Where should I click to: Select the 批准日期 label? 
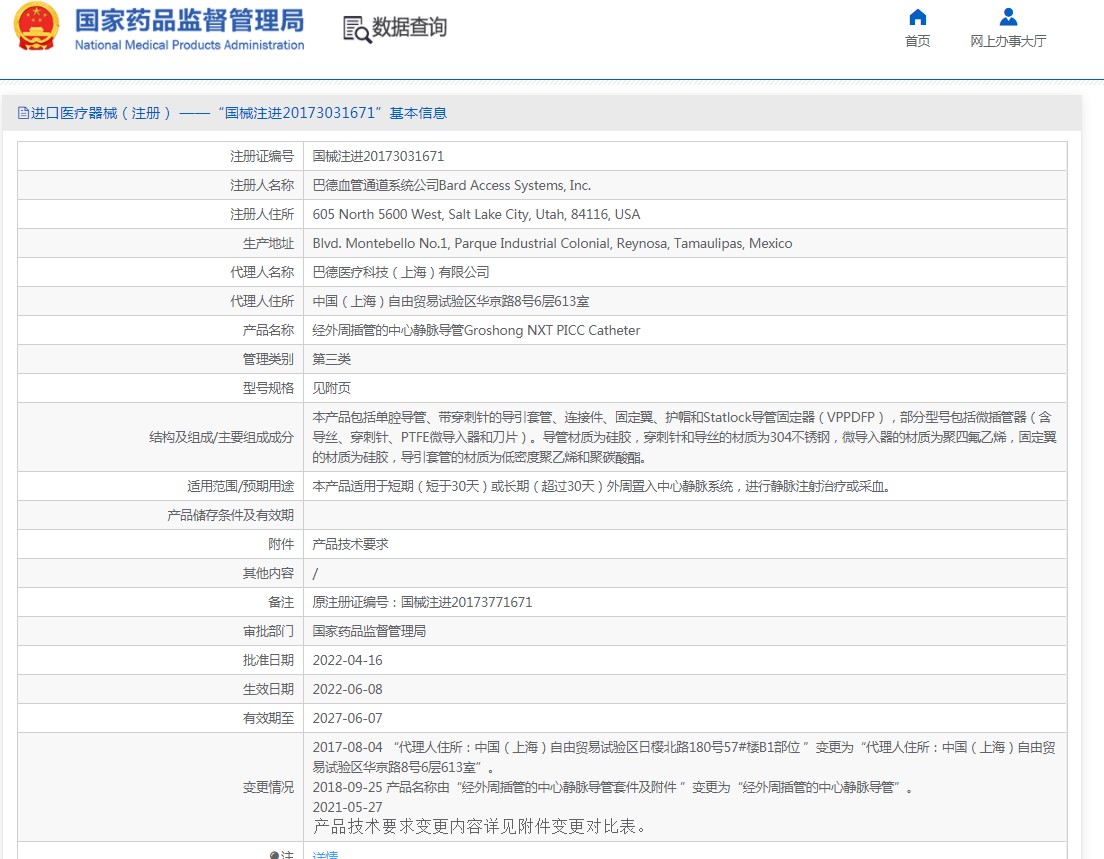click(268, 660)
